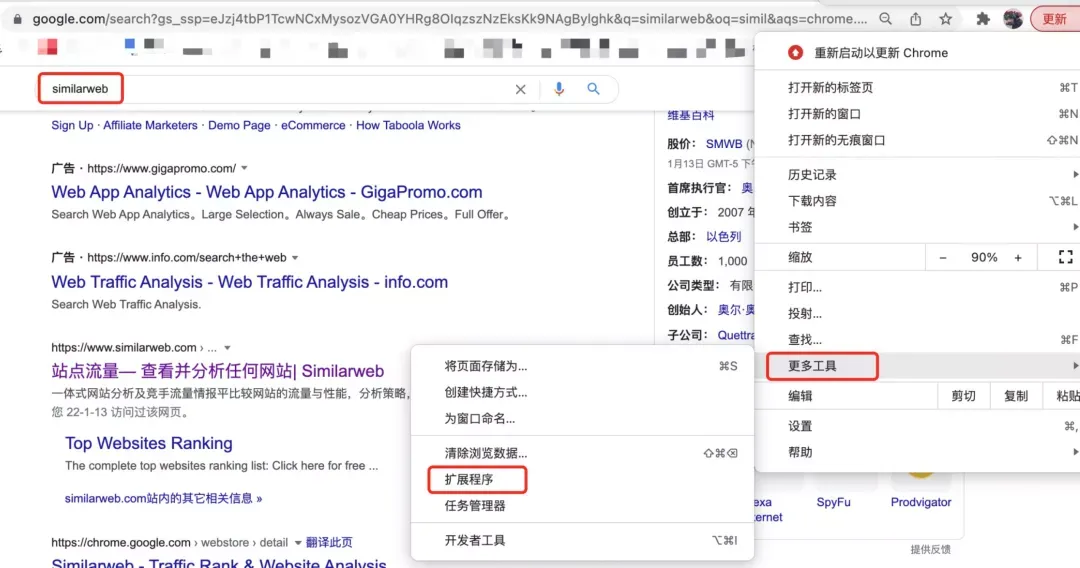This screenshot has width=1080, height=568.
Task: Open Web Traffic Analysis info.com result
Action: click(249, 282)
